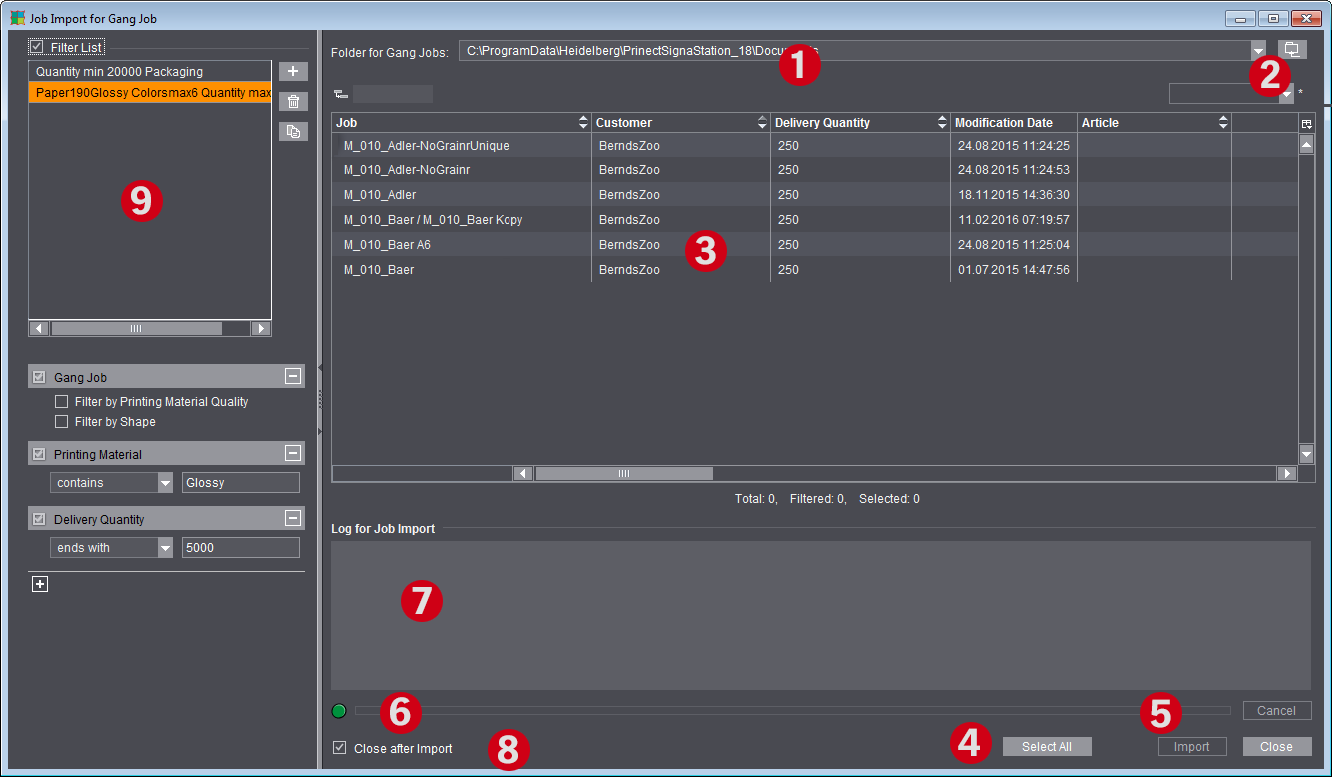Click the Select All button
Screen dimensions: 1332x777
(x=1047, y=747)
